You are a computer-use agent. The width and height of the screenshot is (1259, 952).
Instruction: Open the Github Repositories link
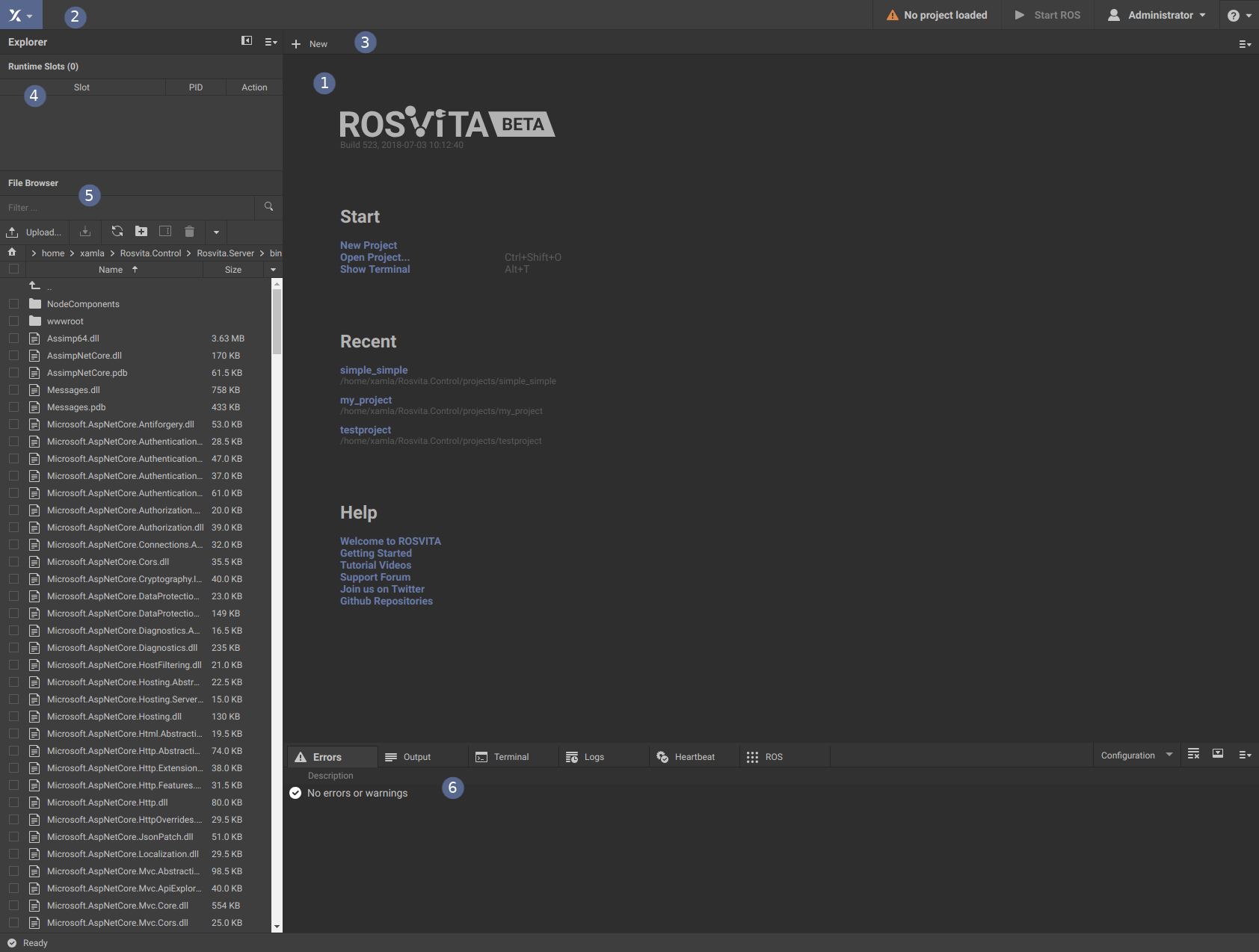[x=387, y=601]
